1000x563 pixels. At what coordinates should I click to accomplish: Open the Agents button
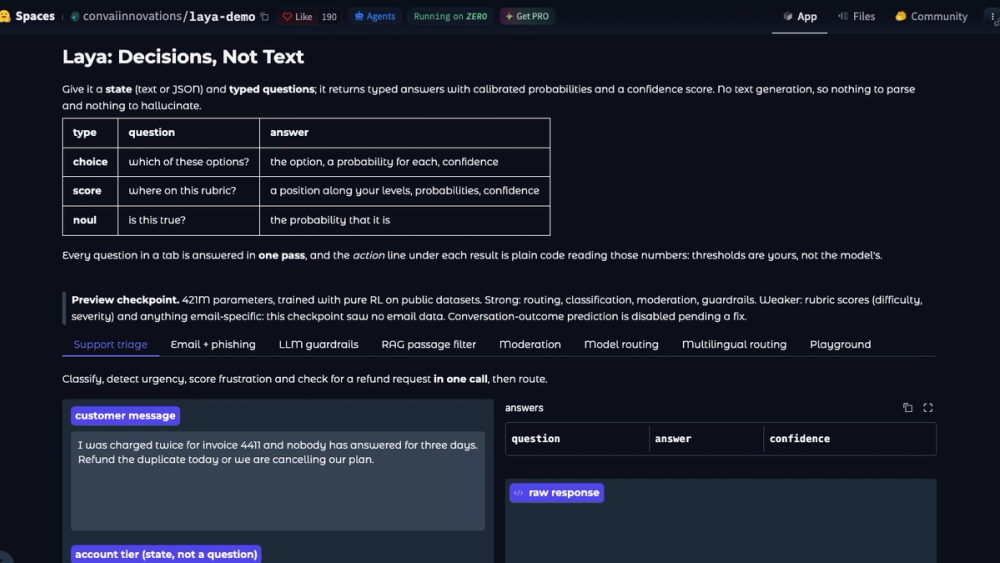tap(375, 17)
